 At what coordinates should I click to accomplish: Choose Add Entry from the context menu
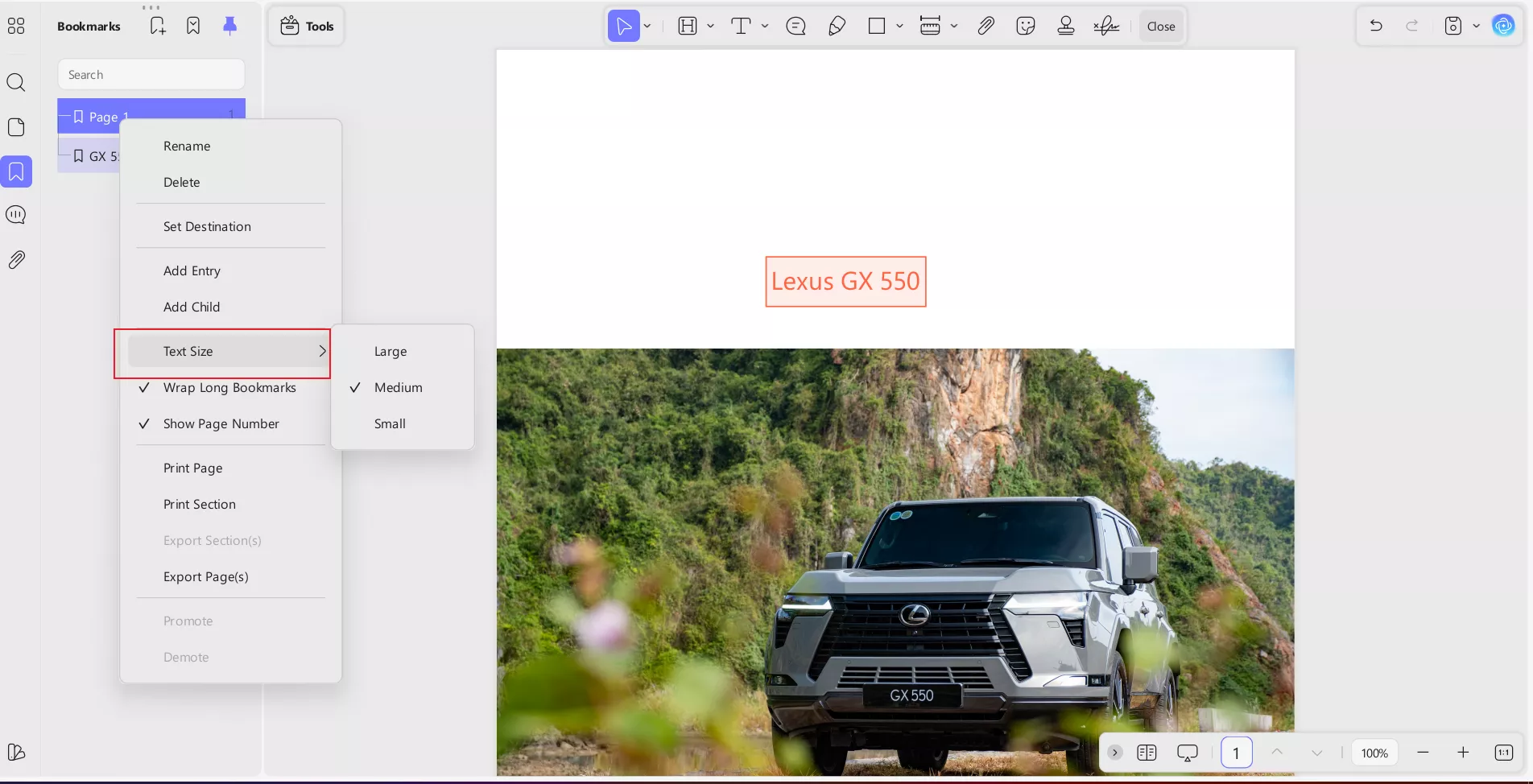[x=192, y=270]
